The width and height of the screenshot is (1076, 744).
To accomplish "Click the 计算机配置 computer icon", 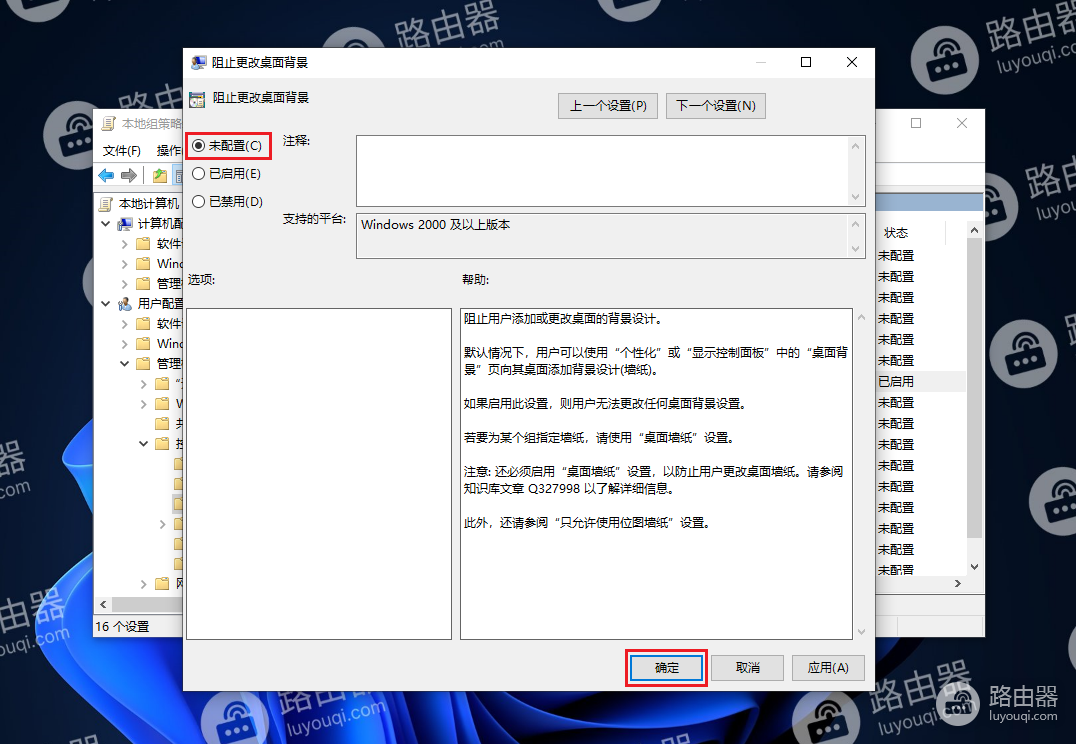I will (125, 224).
